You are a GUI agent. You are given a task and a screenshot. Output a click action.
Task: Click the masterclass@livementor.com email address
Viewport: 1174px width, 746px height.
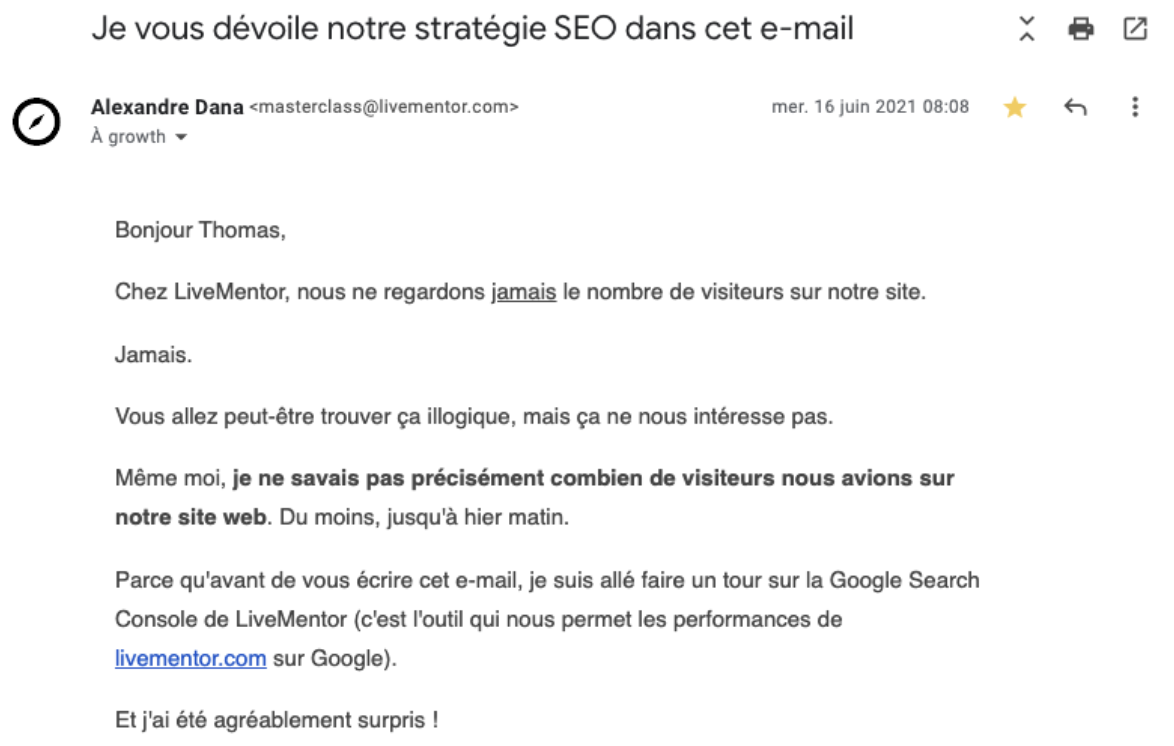pos(383,107)
